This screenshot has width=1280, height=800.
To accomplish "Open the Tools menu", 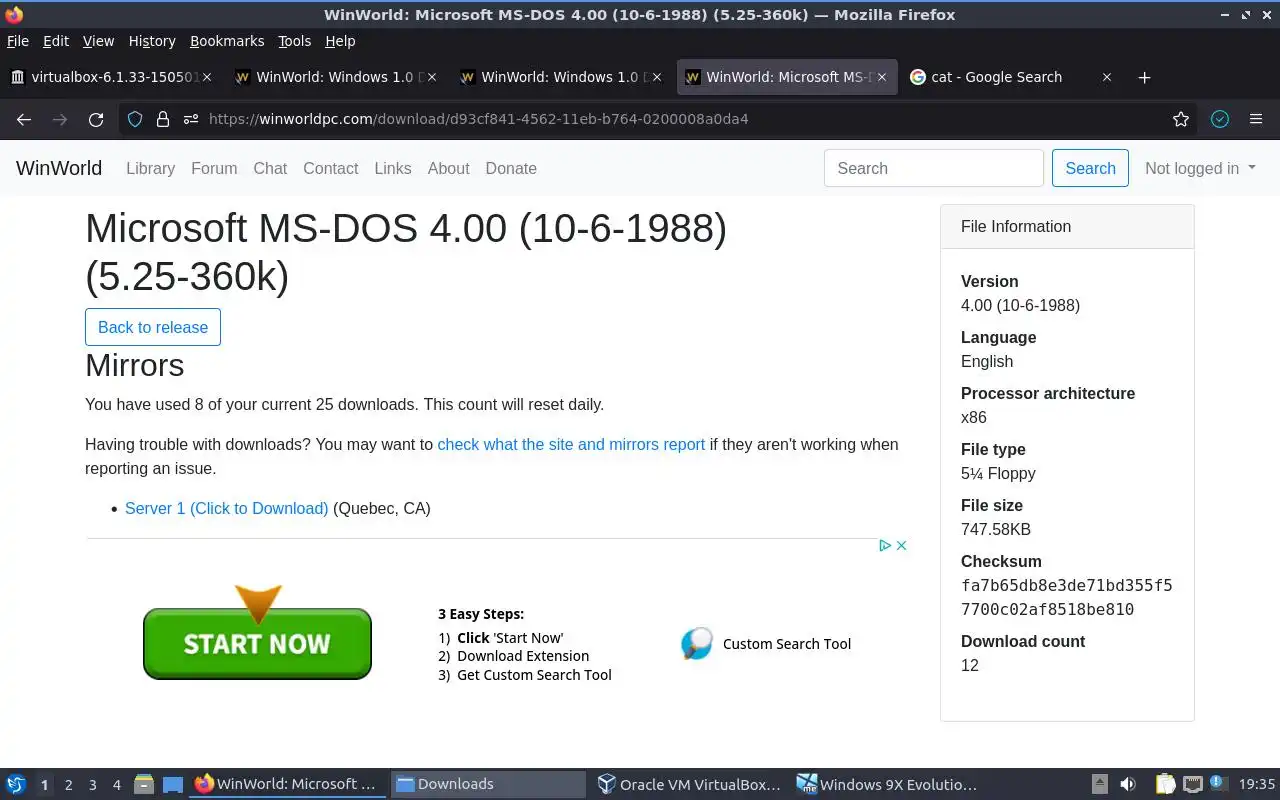I will pyautogui.click(x=294, y=41).
